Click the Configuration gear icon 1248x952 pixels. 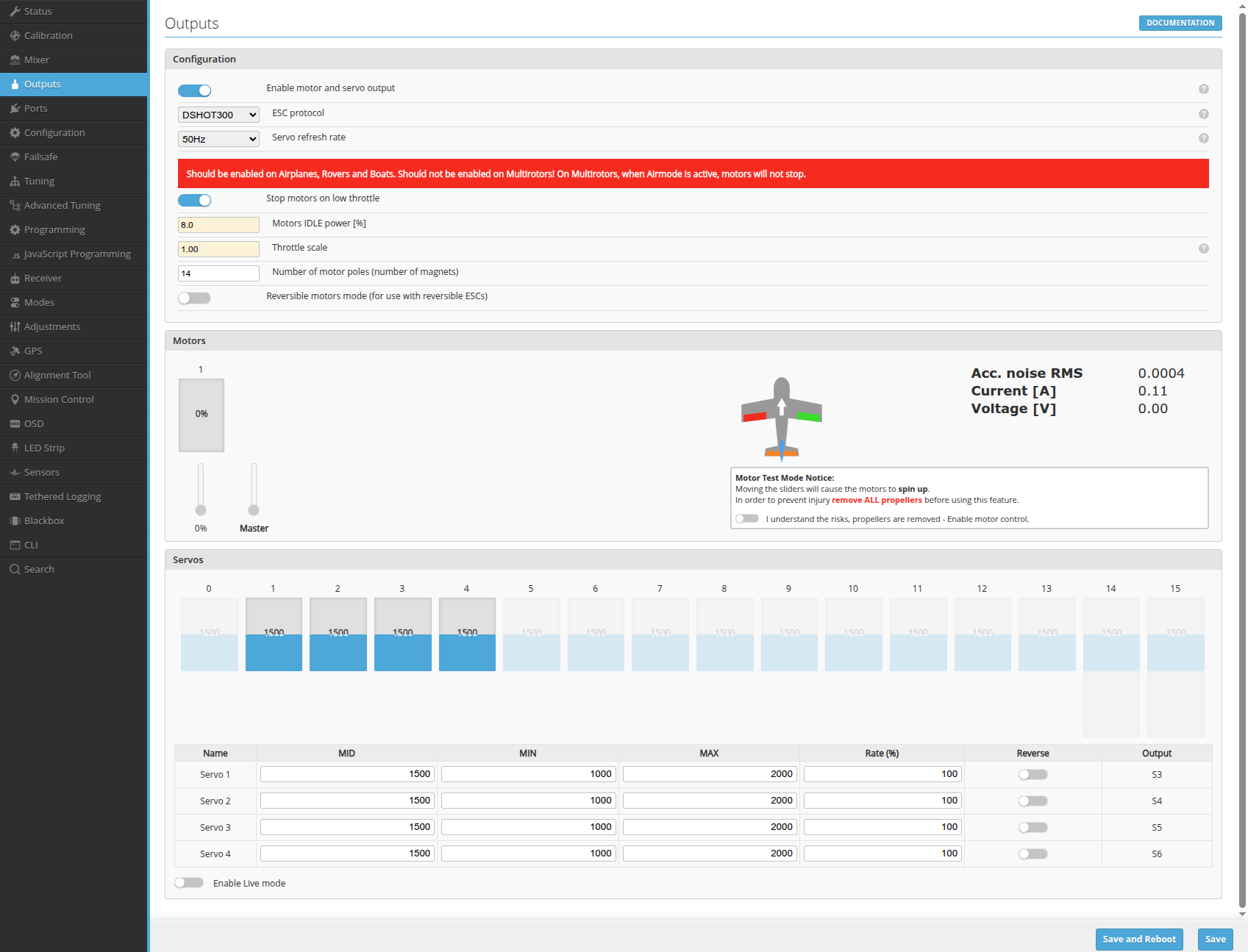coord(15,132)
